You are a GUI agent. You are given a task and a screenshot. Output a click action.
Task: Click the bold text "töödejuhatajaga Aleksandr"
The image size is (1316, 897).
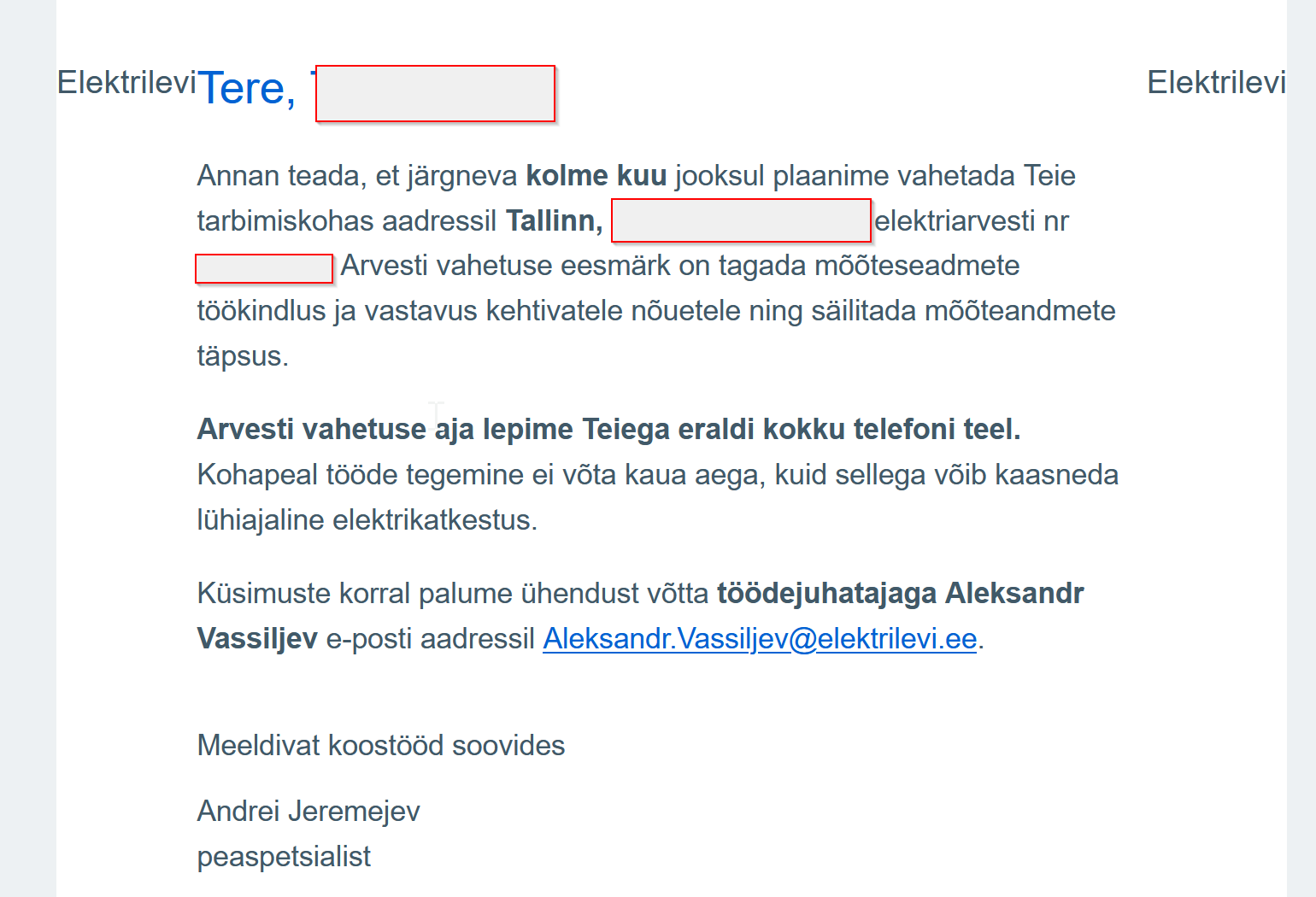[x=900, y=594]
